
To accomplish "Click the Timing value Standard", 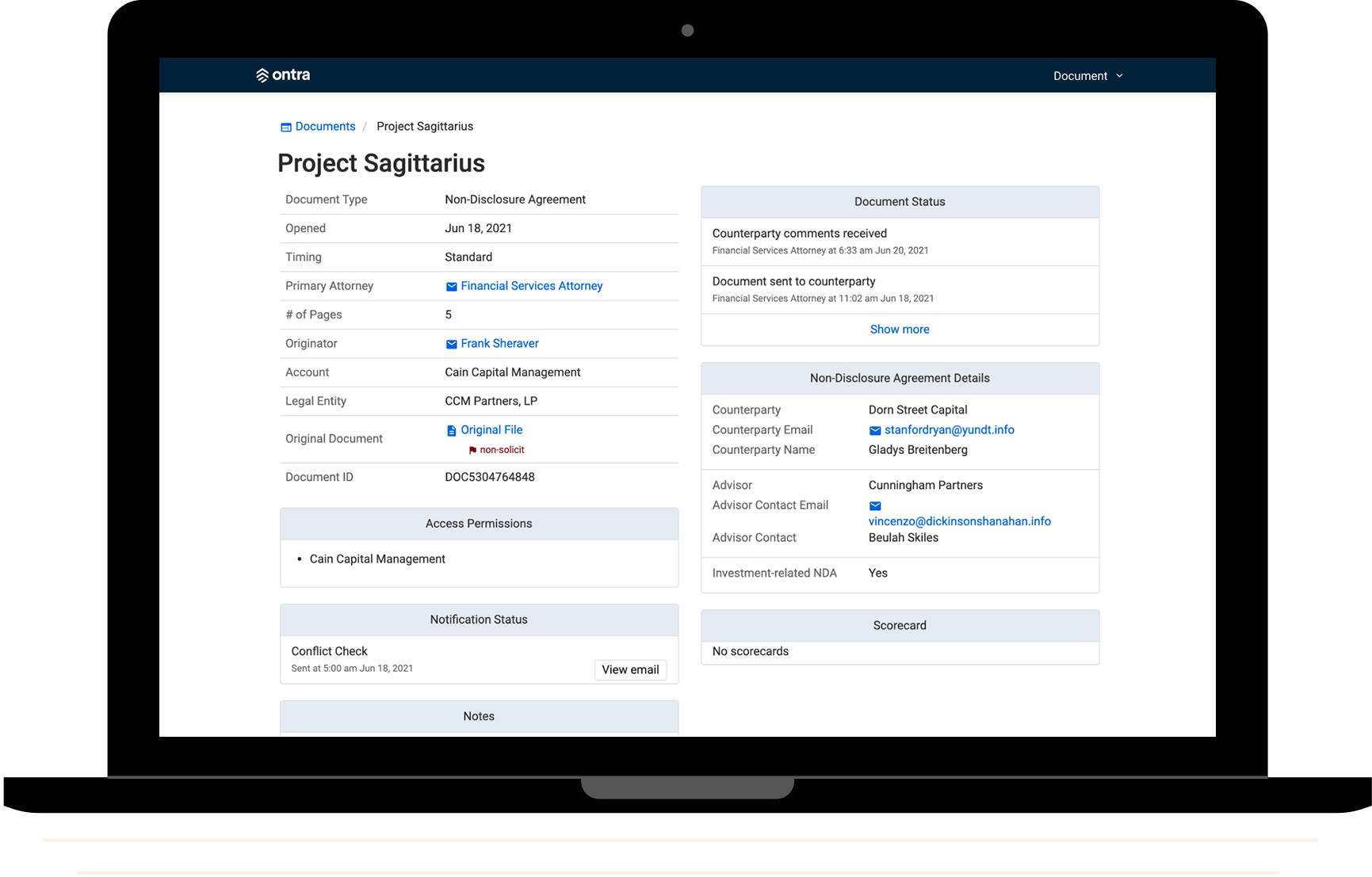I will (x=468, y=257).
